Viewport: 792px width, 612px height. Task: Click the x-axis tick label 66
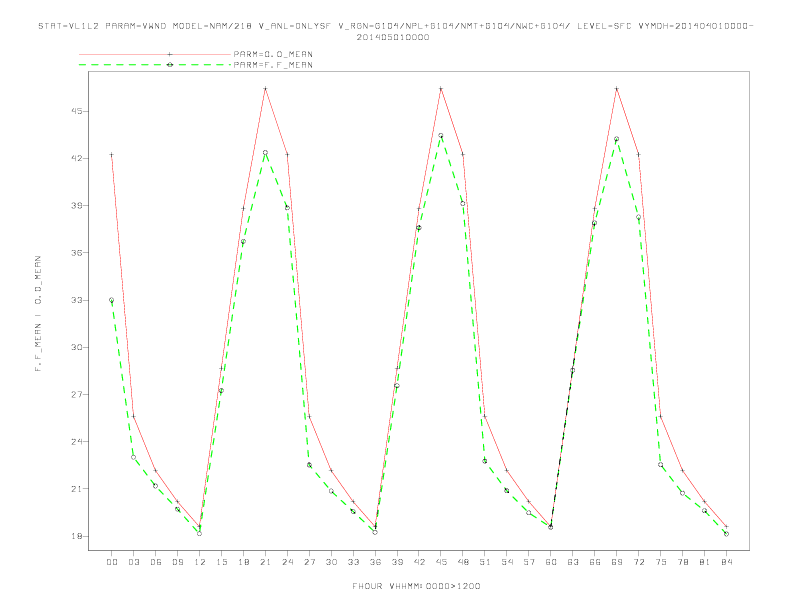(595, 562)
